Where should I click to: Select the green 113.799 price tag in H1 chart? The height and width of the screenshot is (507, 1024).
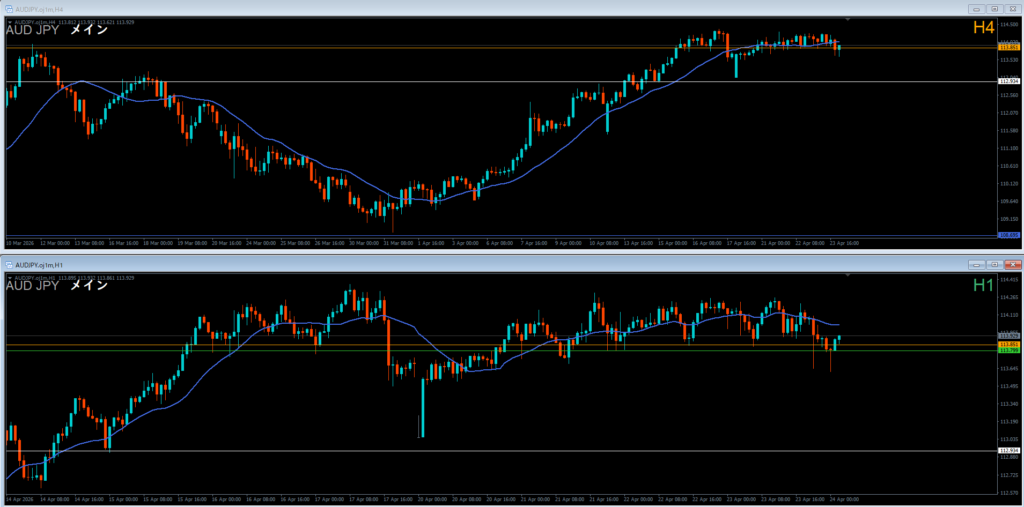pyautogui.click(x=1008, y=351)
